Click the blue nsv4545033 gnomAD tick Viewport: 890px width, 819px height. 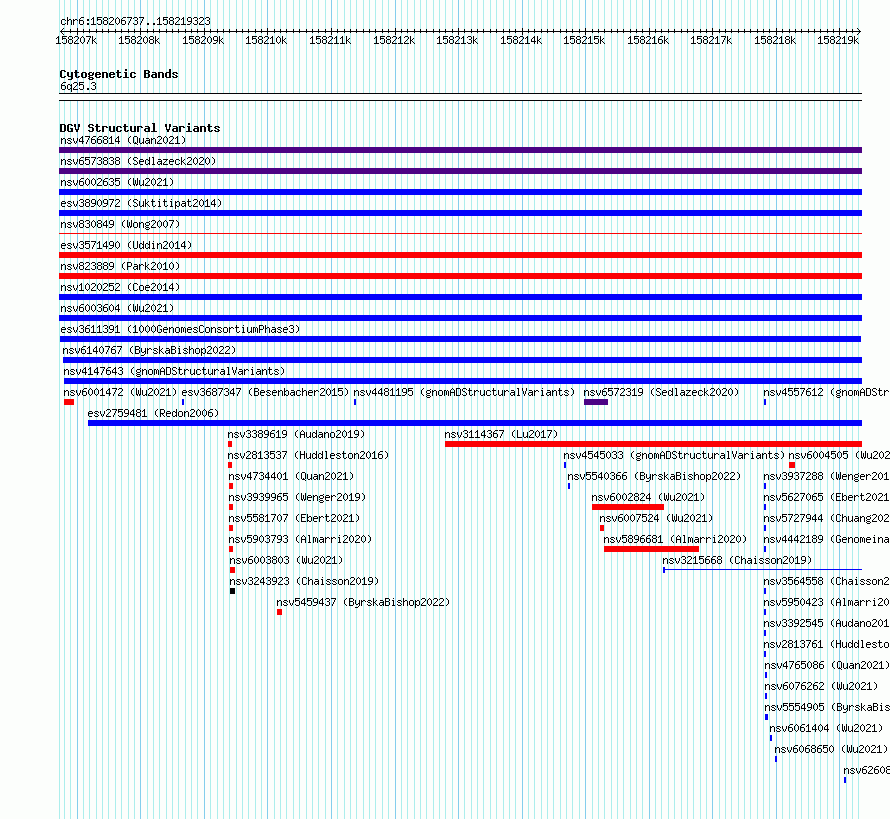pos(565,465)
